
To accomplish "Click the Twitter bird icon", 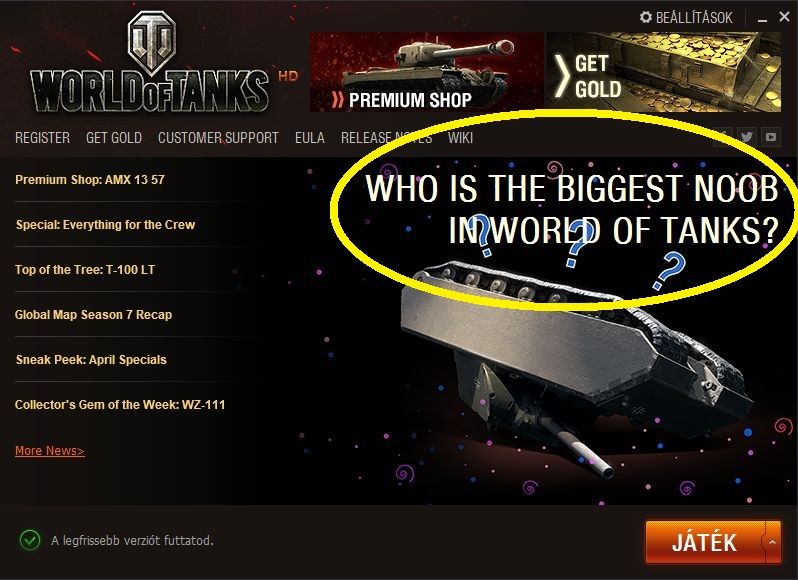I will 747,136.
